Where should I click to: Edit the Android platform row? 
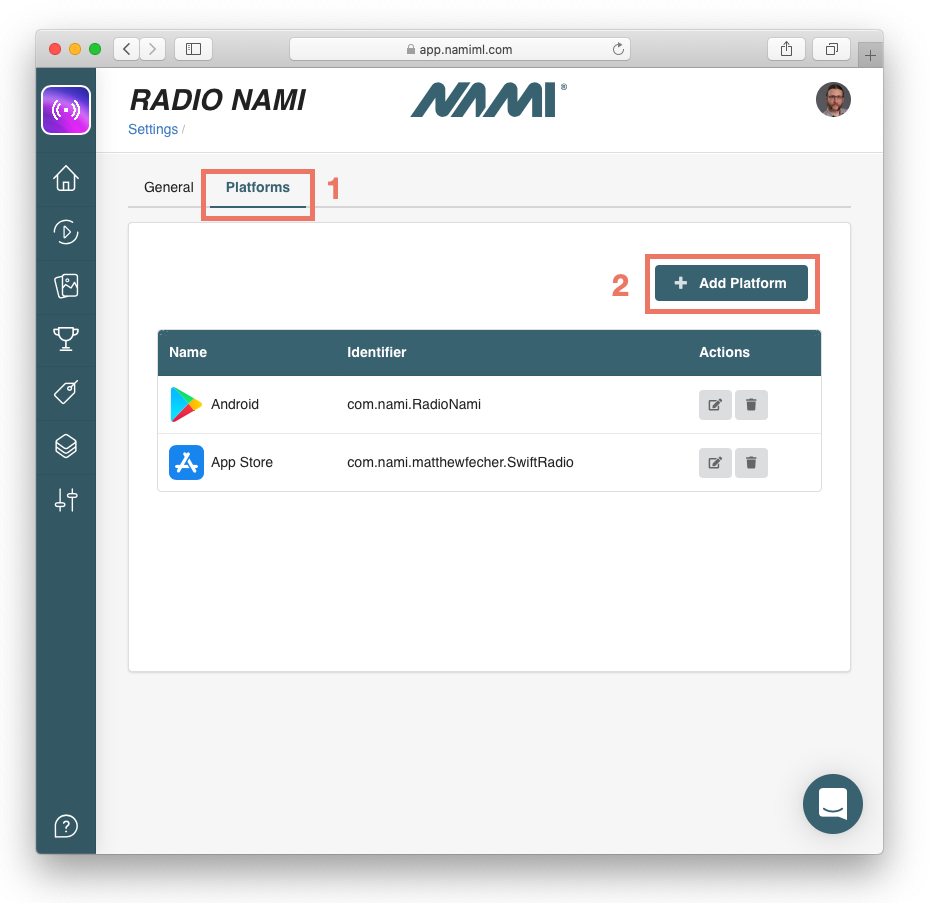click(715, 405)
